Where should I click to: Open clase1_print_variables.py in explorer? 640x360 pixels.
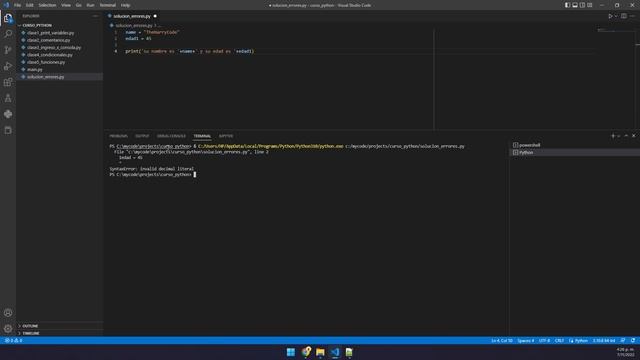51,33
